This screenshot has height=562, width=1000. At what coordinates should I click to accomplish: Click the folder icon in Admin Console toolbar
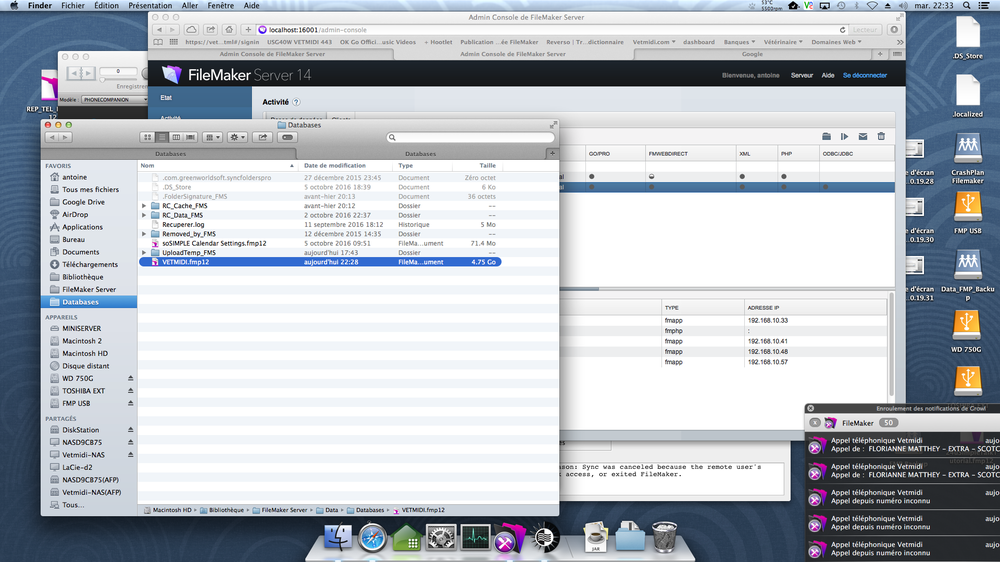[826, 136]
